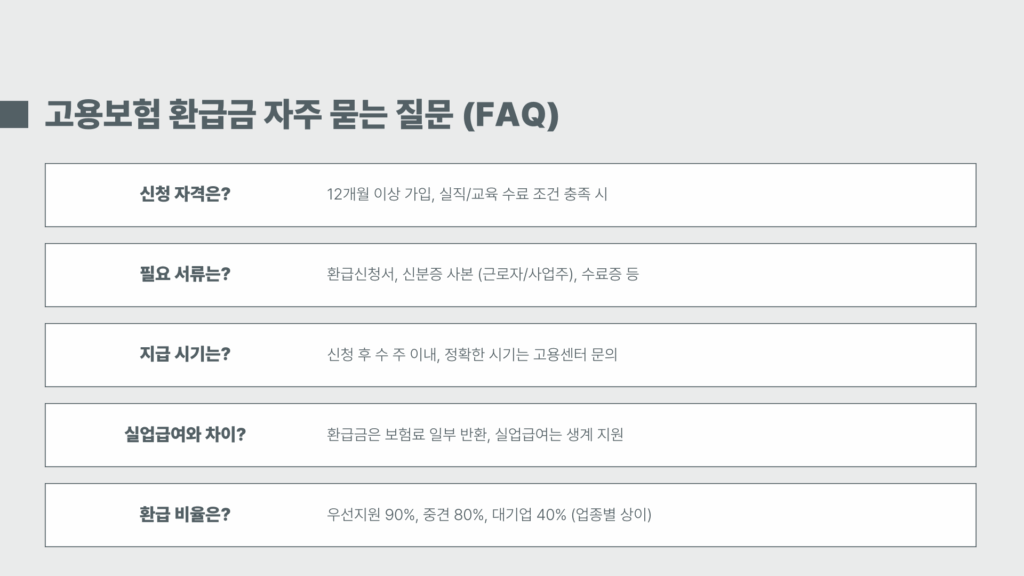Click '실업급여는 생계 지원' in the fourth answer
Screen dimensions: 1024x576
pyautogui.click(x=559, y=434)
